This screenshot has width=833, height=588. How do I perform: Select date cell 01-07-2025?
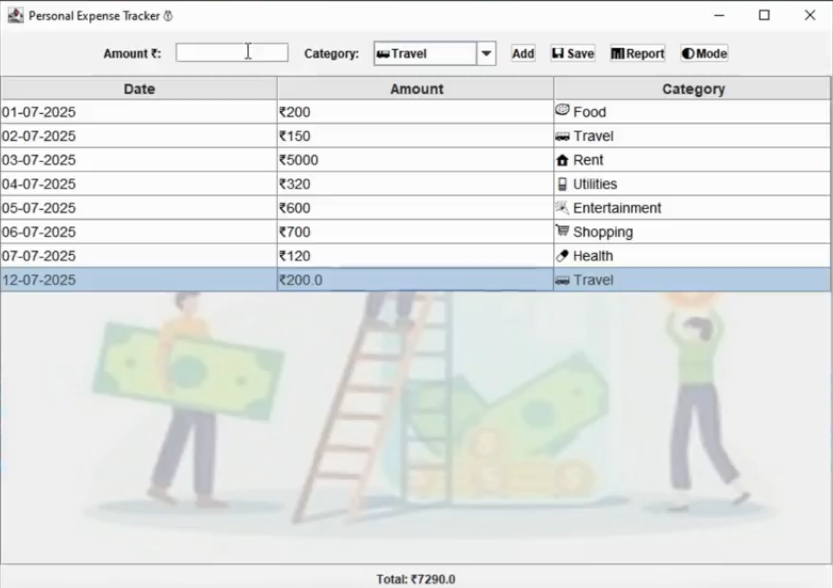139,112
